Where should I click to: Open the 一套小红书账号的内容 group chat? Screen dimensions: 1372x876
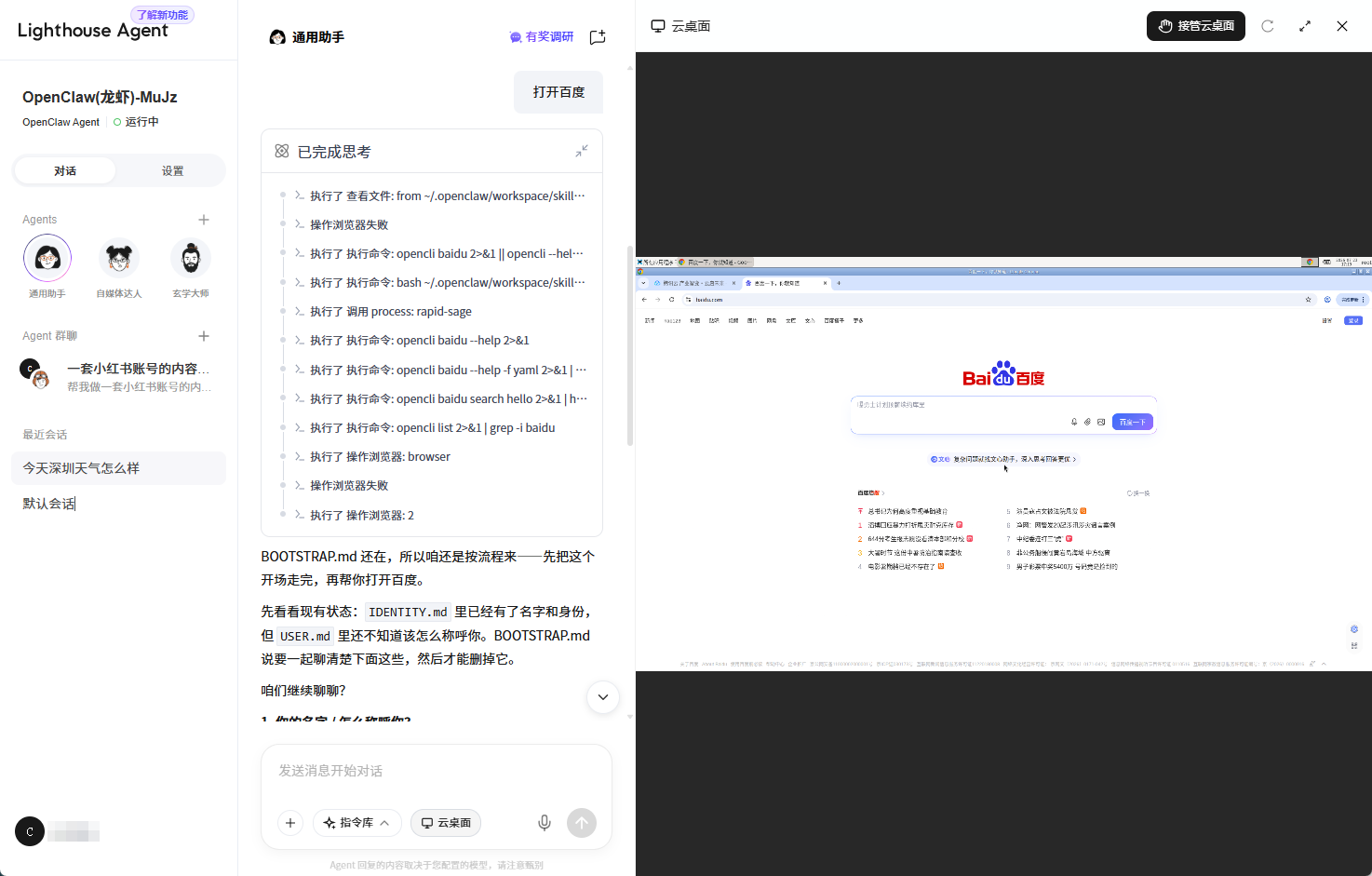(x=118, y=377)
